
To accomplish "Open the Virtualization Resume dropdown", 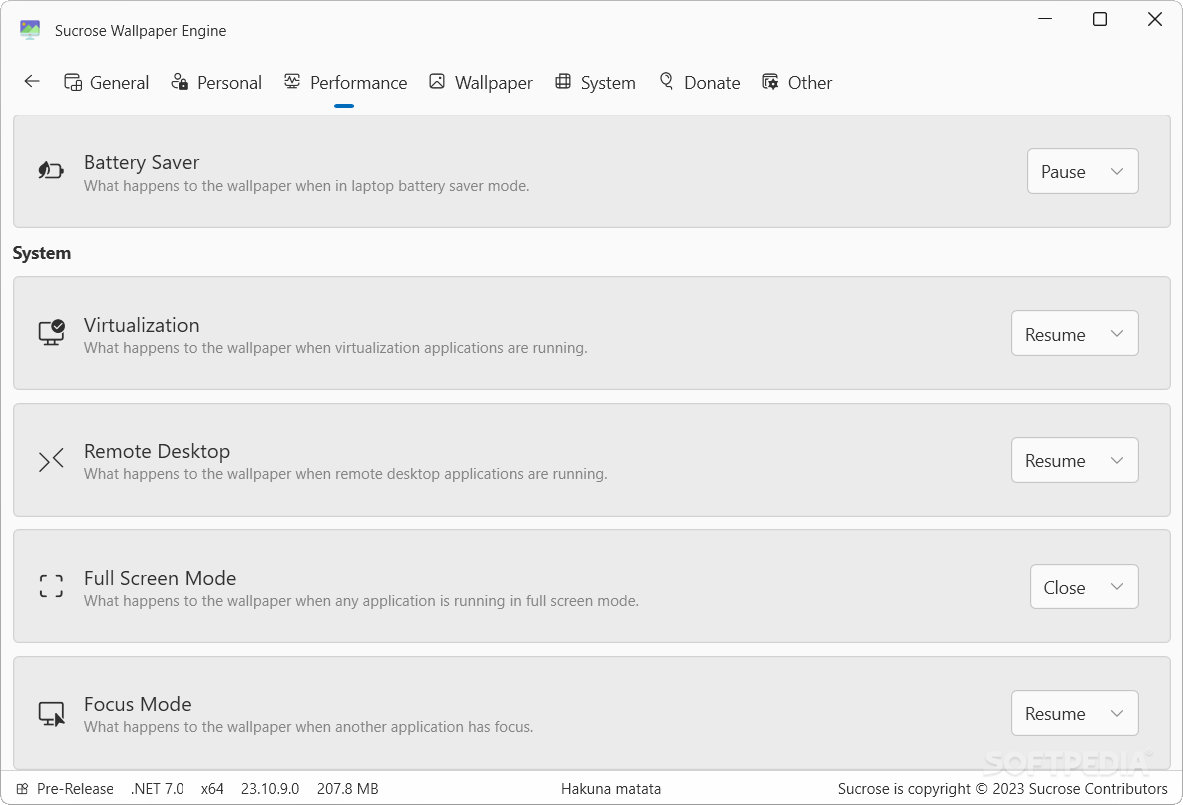I will tap(1074, 333).
